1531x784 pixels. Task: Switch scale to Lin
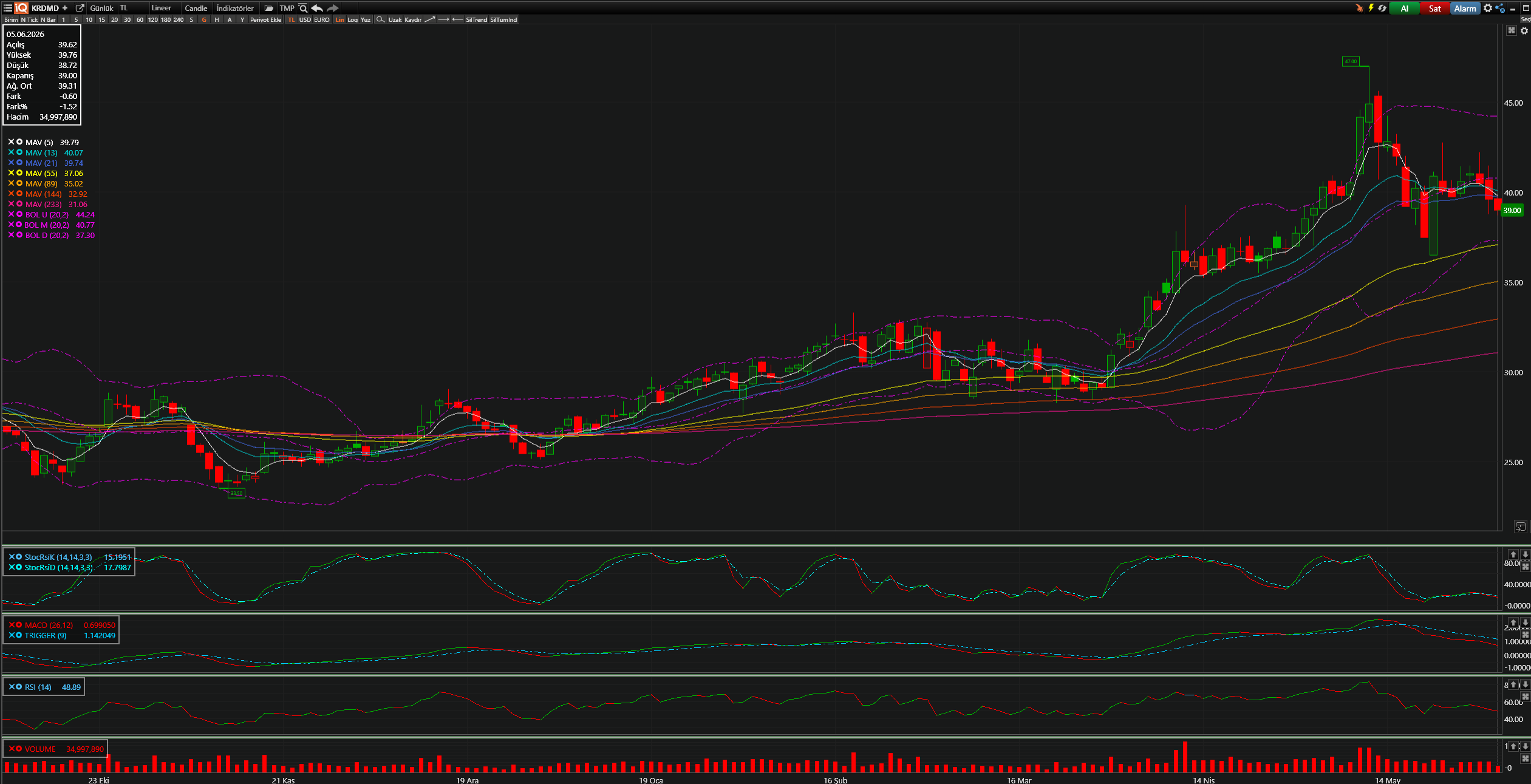pos(339,19)
